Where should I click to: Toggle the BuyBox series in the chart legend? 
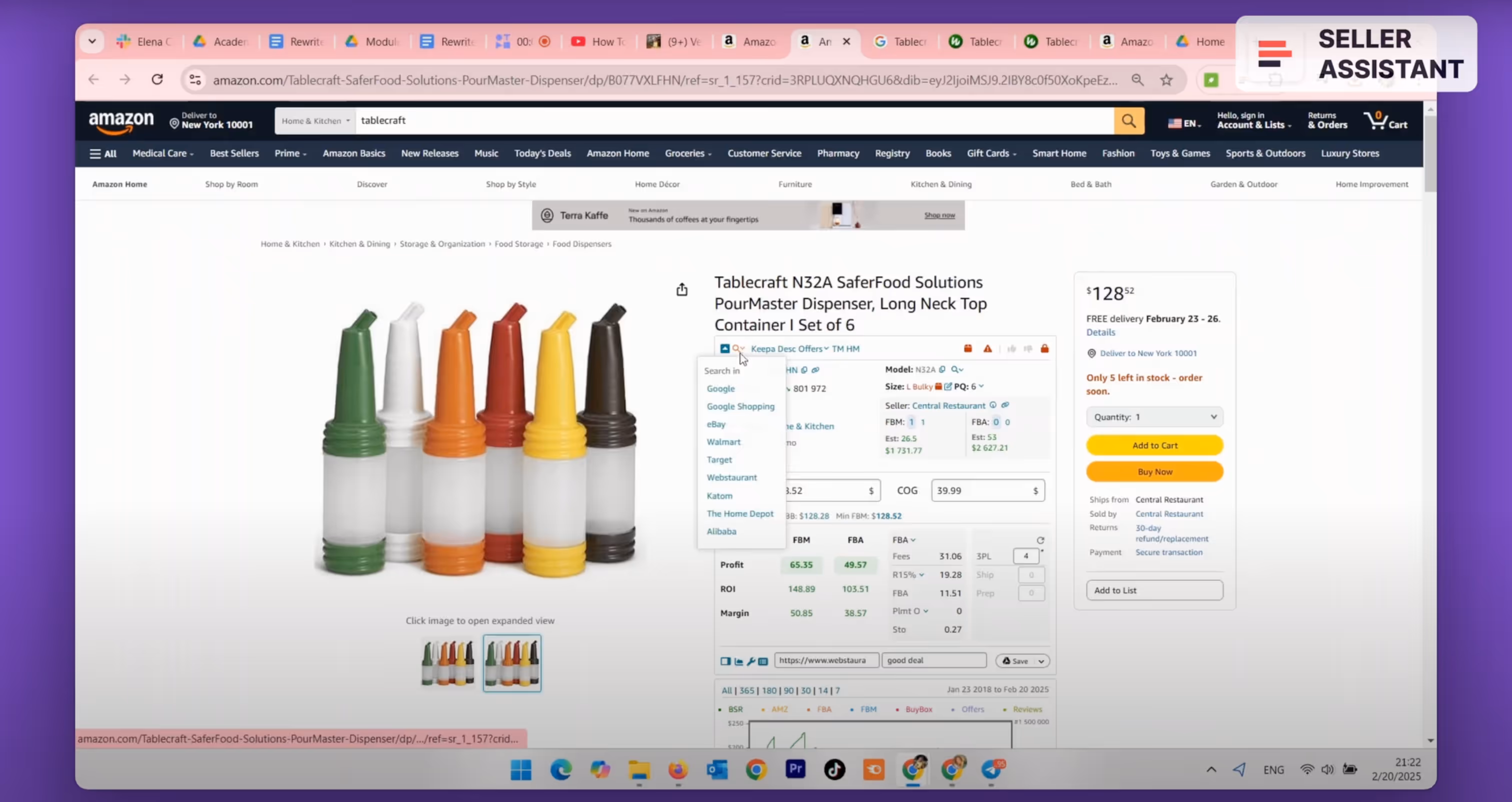click(x=918, y=709)
